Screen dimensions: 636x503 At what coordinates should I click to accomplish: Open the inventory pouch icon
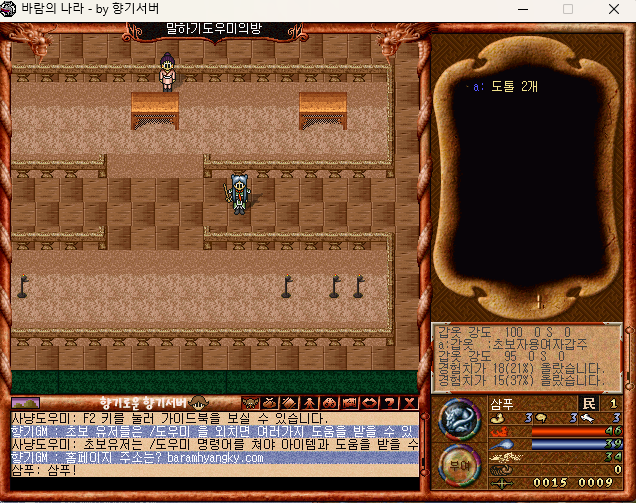[x=270, y=403]
